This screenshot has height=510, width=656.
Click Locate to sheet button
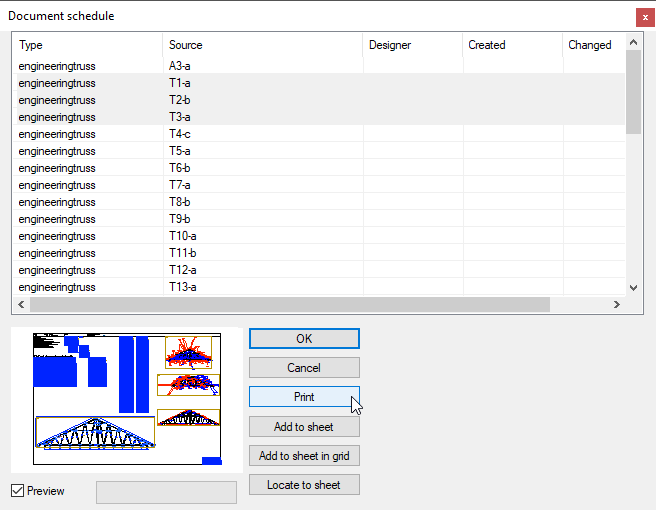pyautogui.click(x=304, y=485)
